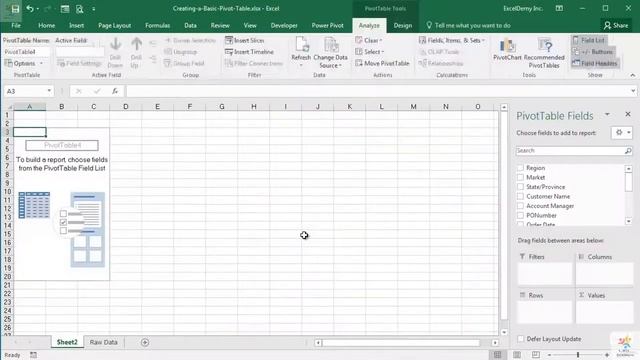The height and width of the screenshot is (360, 640).
Task: Switch to Page Break Preview in status bar
Action: 536,355
